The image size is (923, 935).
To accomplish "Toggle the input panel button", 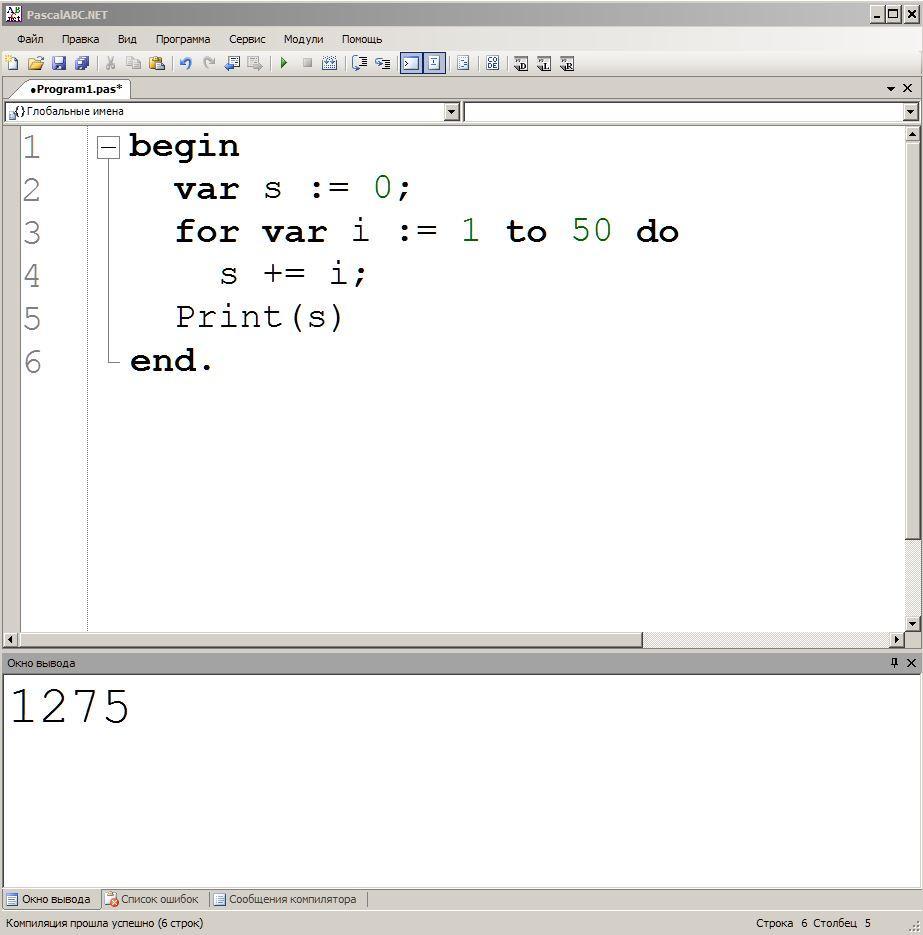I will pos(434,63).
